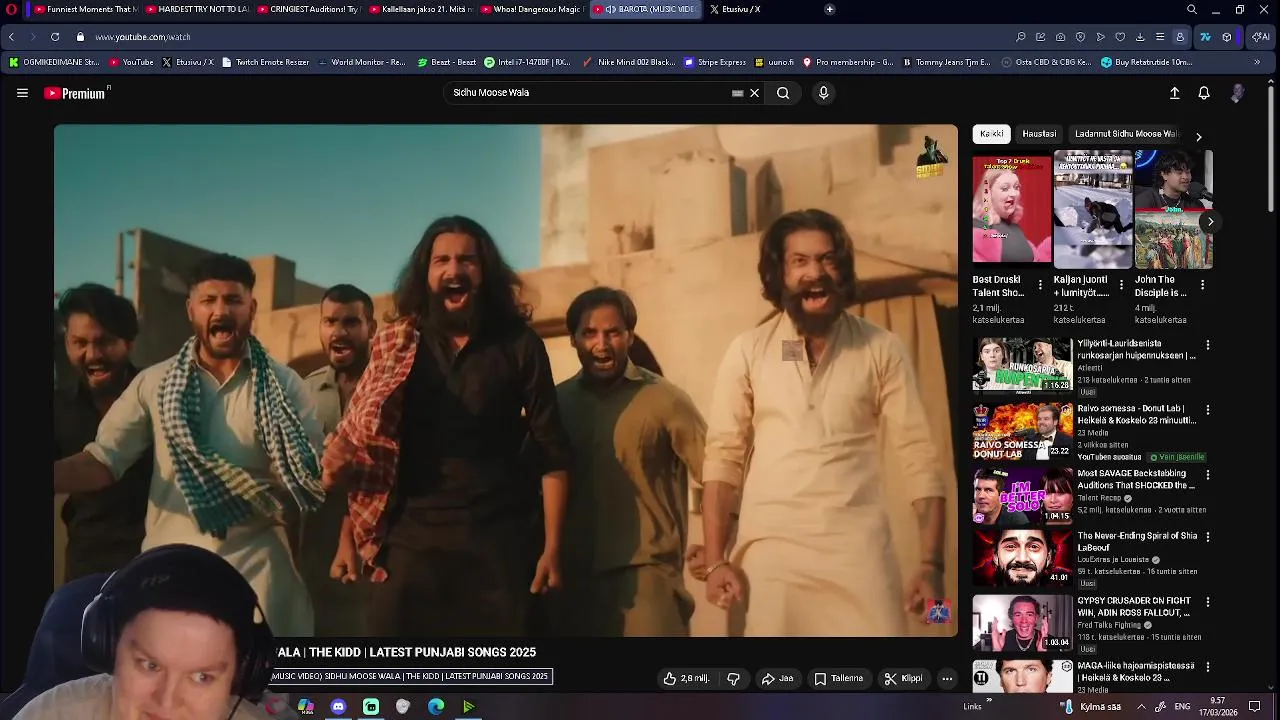Screen dimensions: 1280x720
Task: Open options for Kaljan juonti short
Action: tap(1121, 285)
